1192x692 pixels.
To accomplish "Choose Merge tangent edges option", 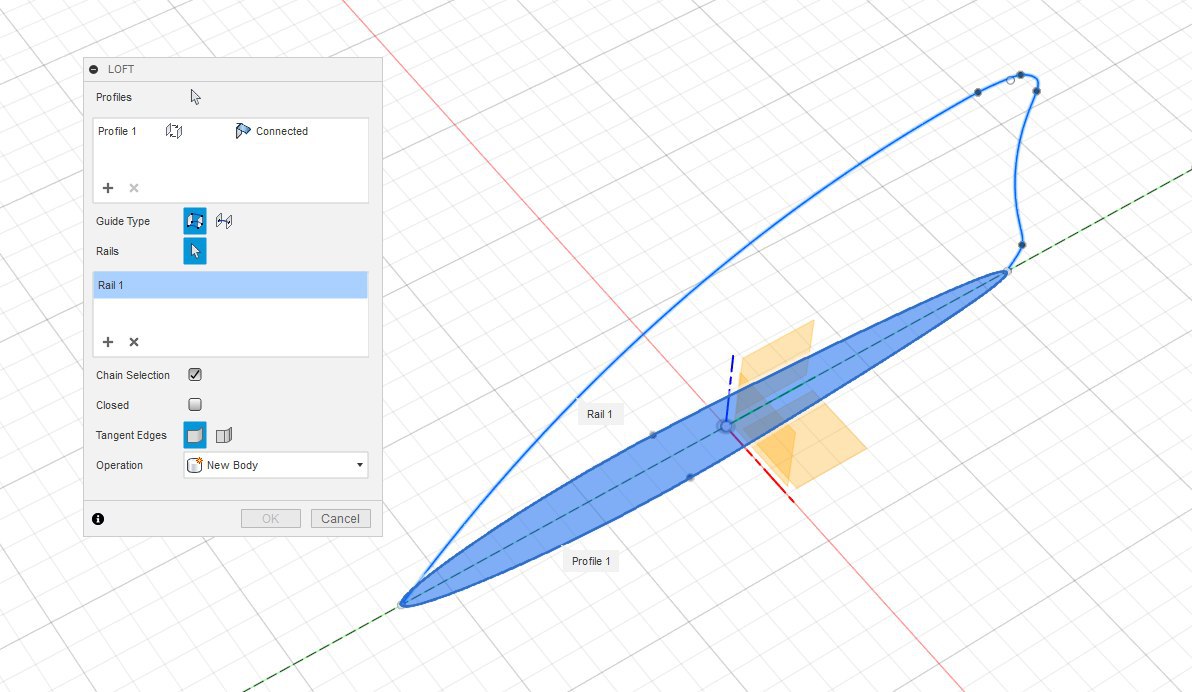I will (x=195, y=435).
